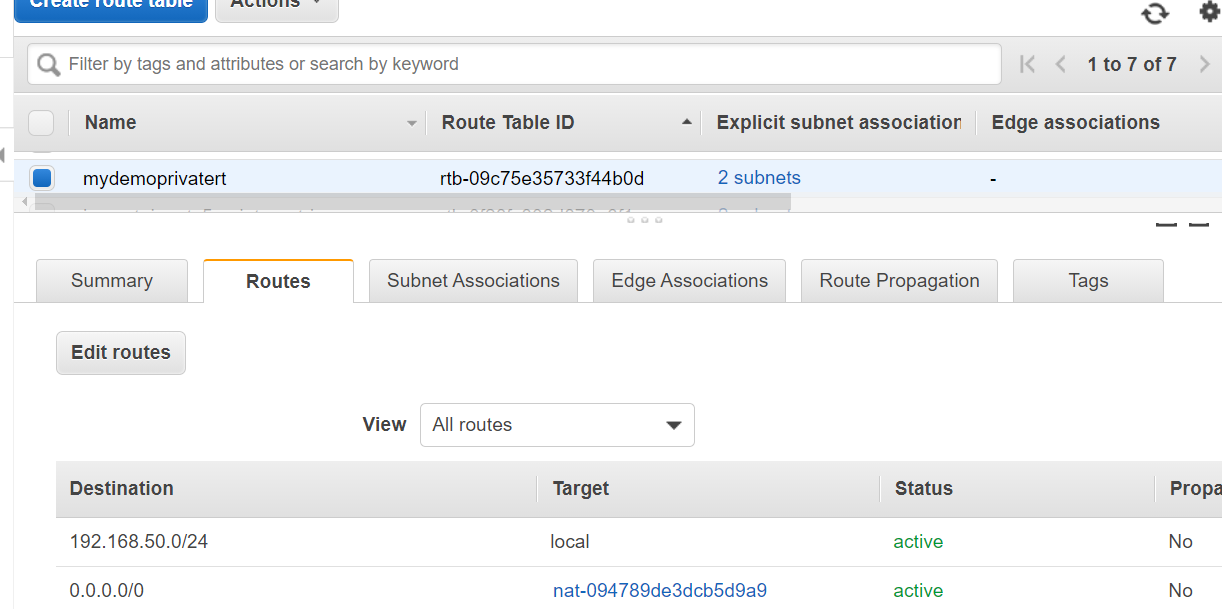Uncheck the mydemoprivatert row checkbox
The width and height of the screenshot is (1222, 609).
coord(42,178)
